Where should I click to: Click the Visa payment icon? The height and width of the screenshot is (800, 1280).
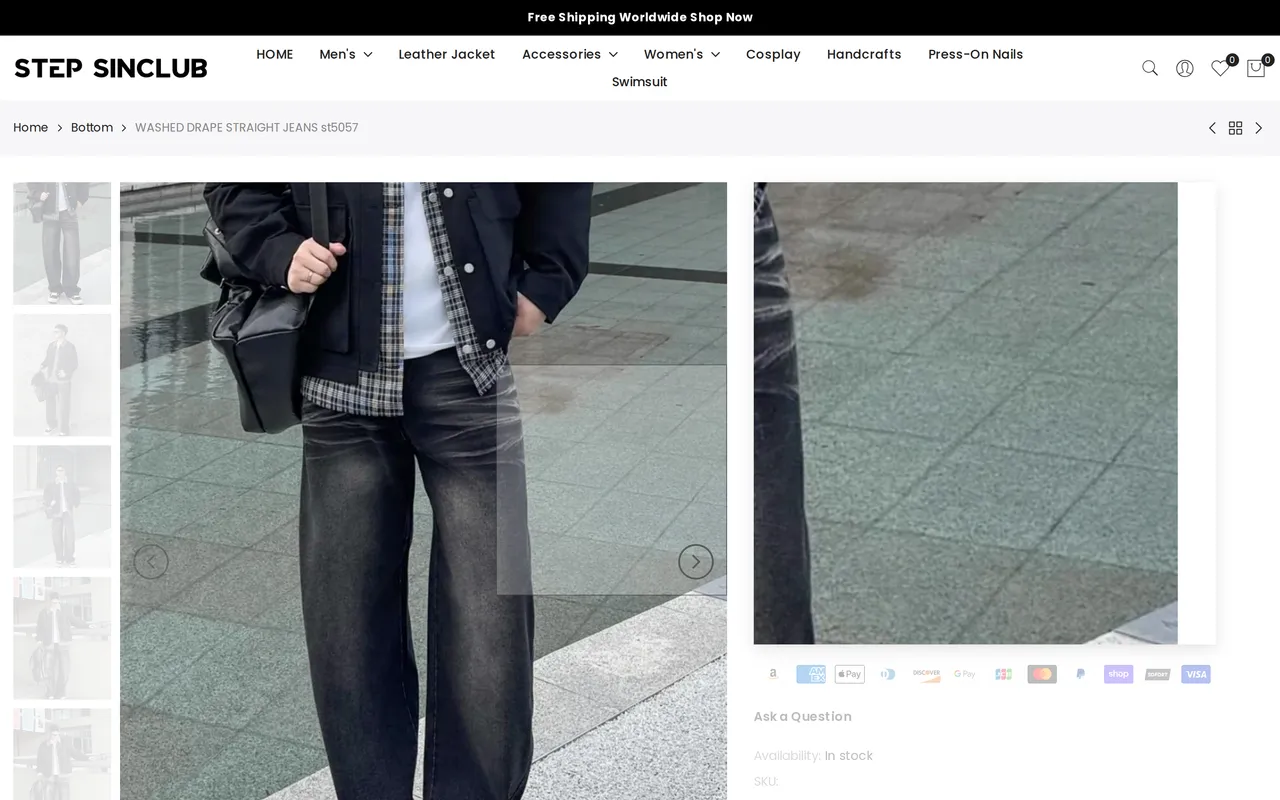pos(1196,674)
